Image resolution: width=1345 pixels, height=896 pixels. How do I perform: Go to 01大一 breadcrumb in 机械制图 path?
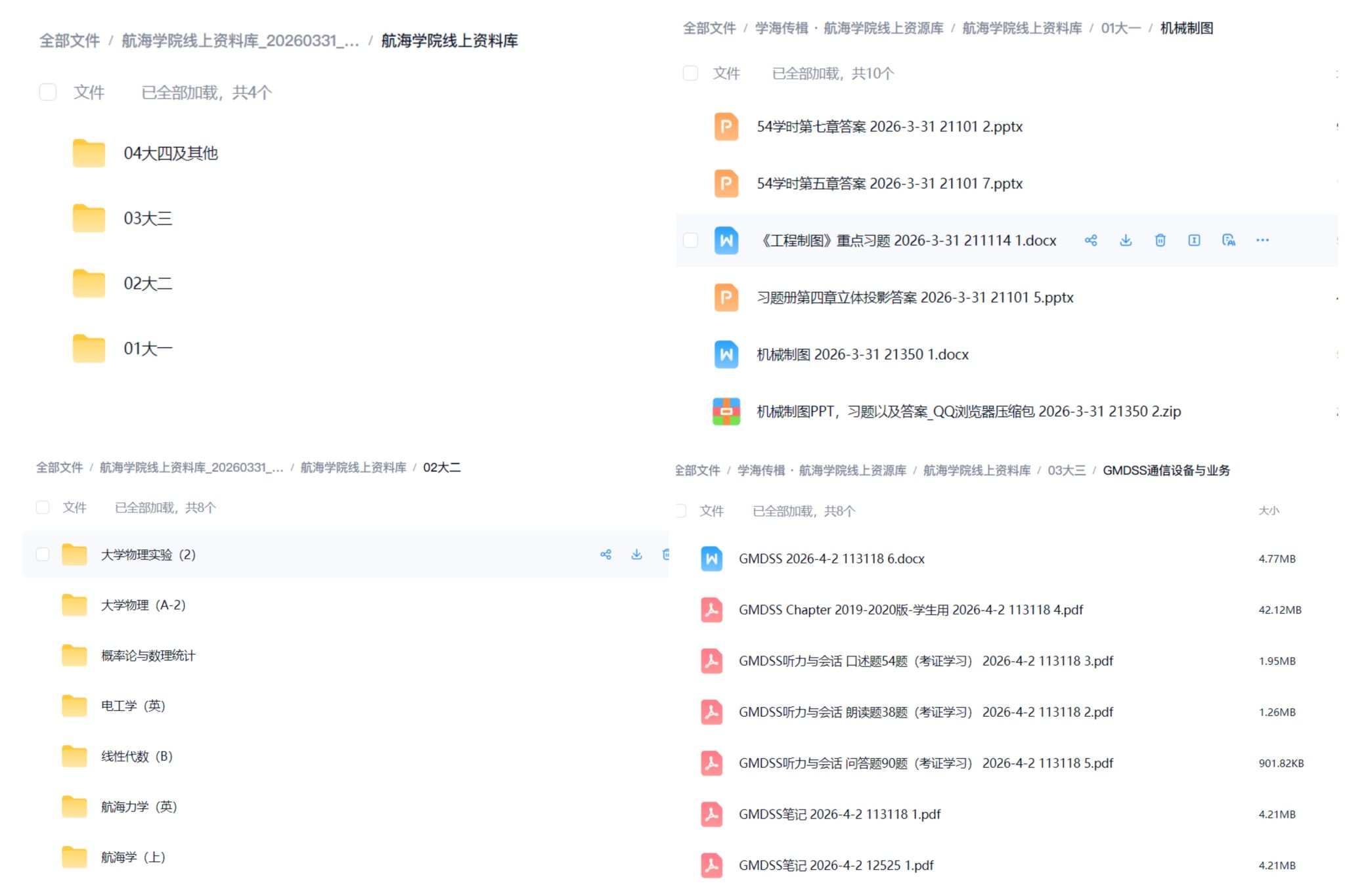point(1120,28)
